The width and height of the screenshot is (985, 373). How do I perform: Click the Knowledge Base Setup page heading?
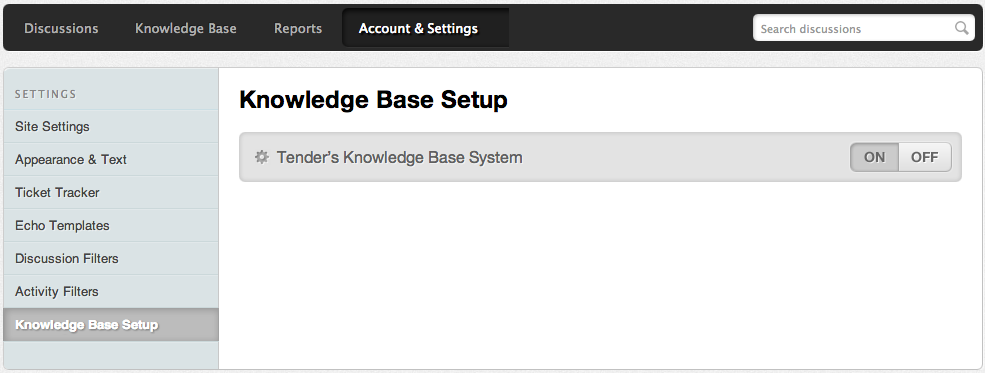(373, 100)
